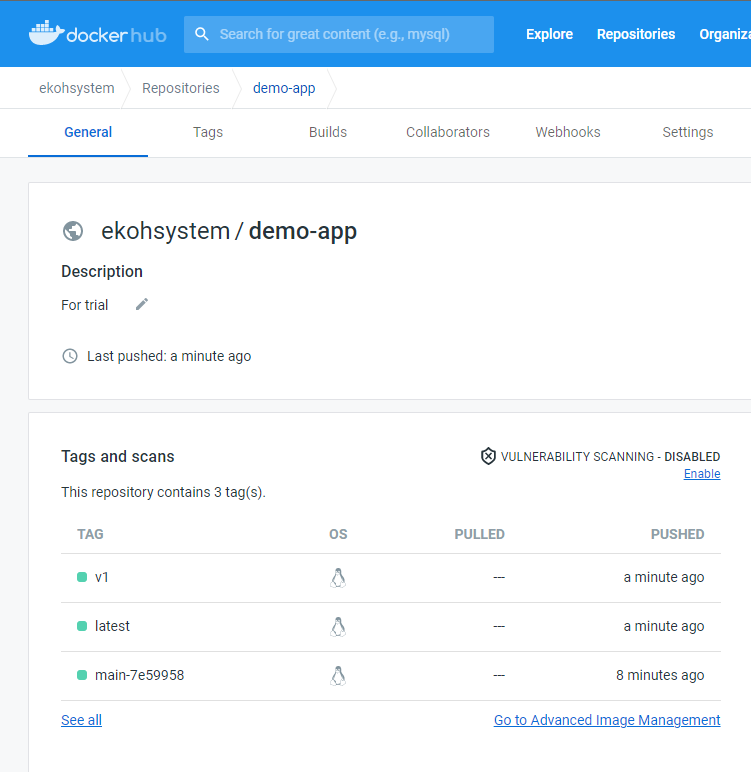Switch to the General tab

(88, 132)
